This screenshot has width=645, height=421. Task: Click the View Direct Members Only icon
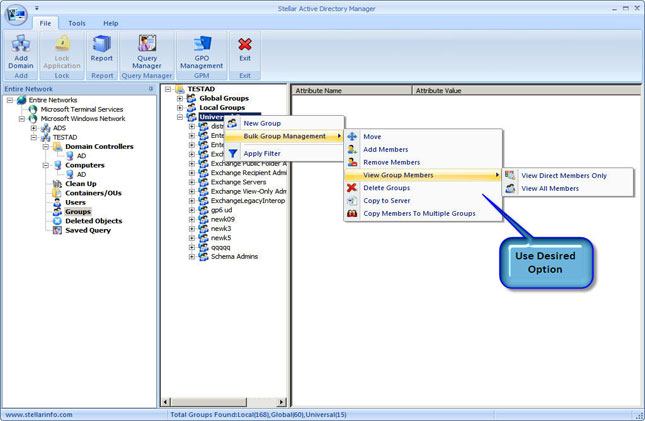(x=510, y=175)
